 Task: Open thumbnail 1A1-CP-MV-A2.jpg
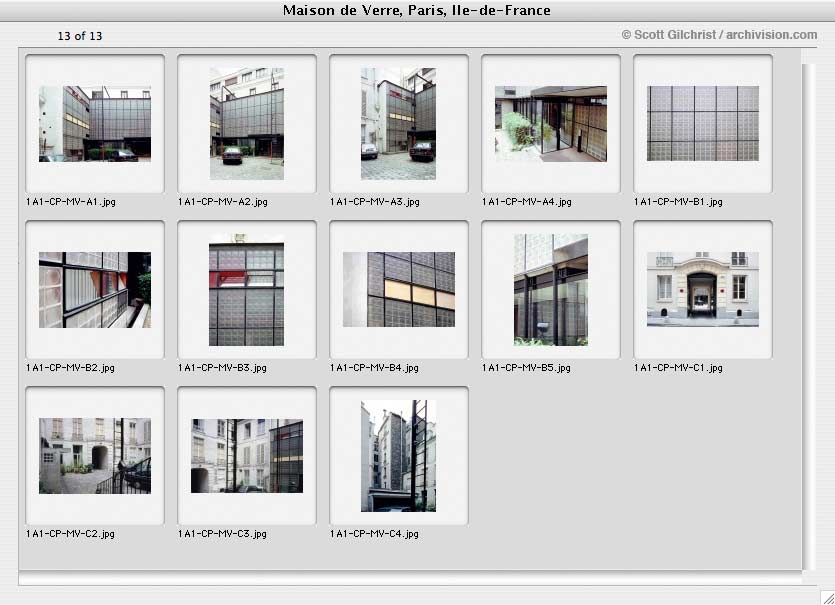click(247, 124)
